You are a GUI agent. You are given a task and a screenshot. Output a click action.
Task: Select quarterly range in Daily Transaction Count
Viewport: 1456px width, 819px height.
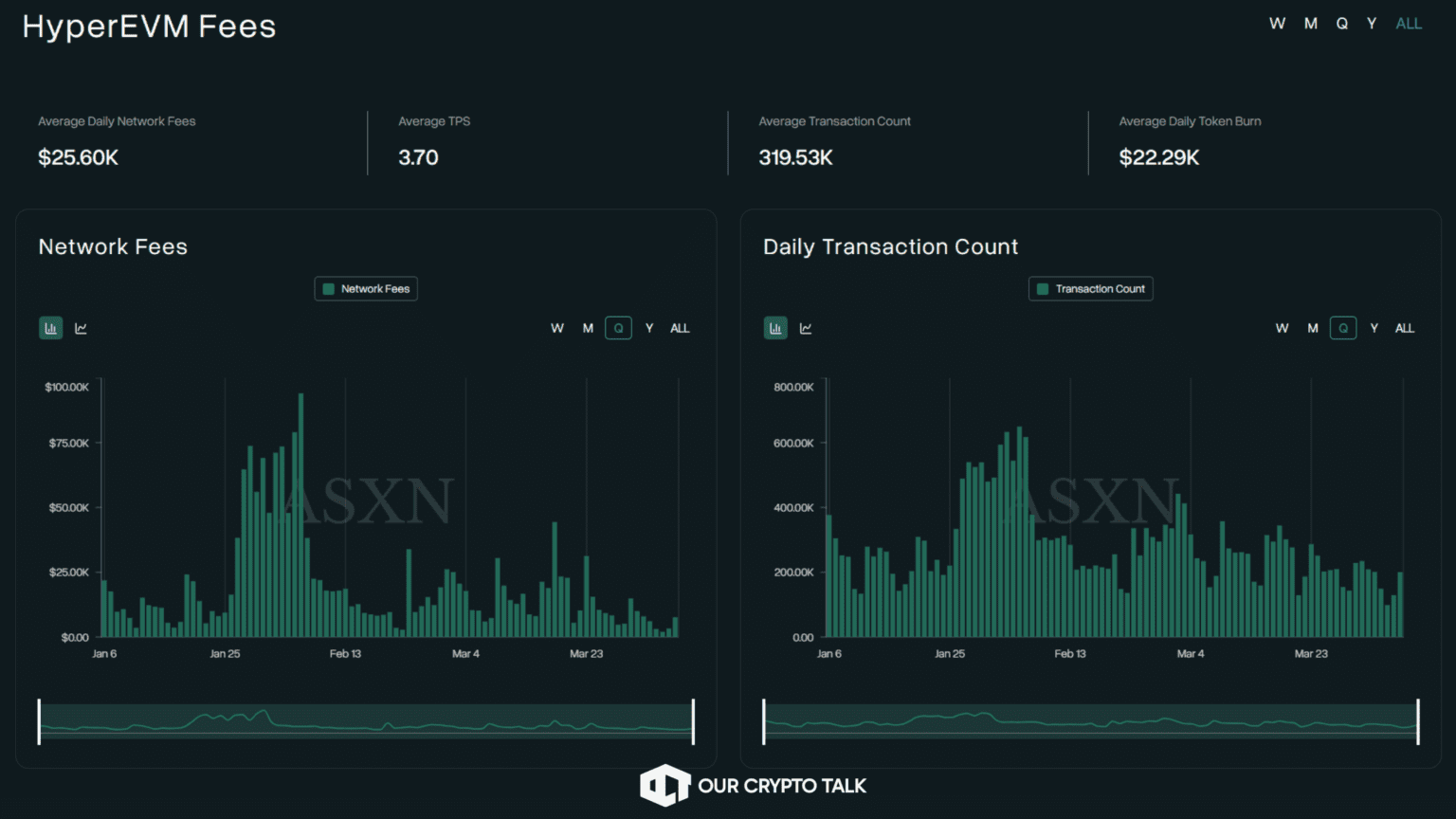tap(1343, 328)
